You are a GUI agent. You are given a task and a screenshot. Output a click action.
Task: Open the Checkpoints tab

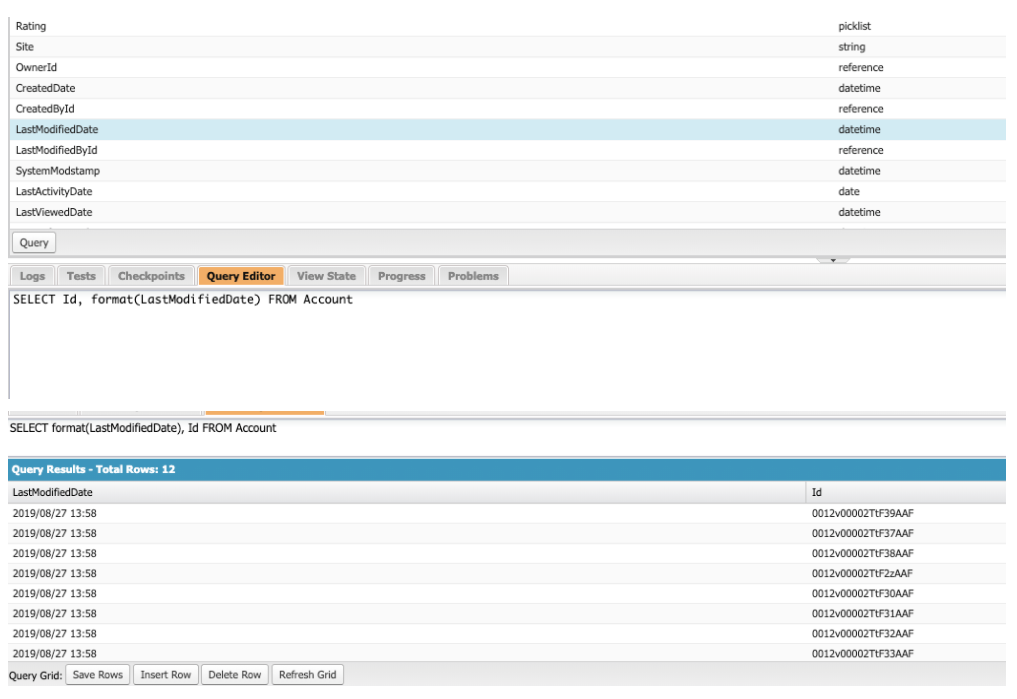151,276
